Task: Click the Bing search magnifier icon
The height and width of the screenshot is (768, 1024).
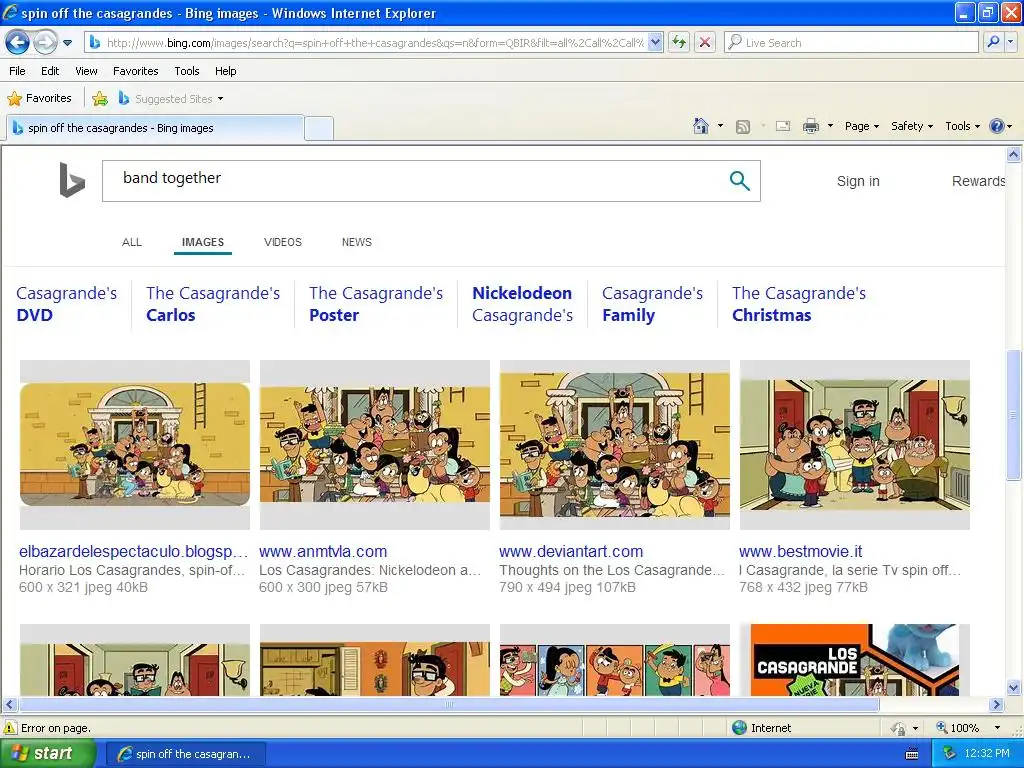Action: coord(739,181)
